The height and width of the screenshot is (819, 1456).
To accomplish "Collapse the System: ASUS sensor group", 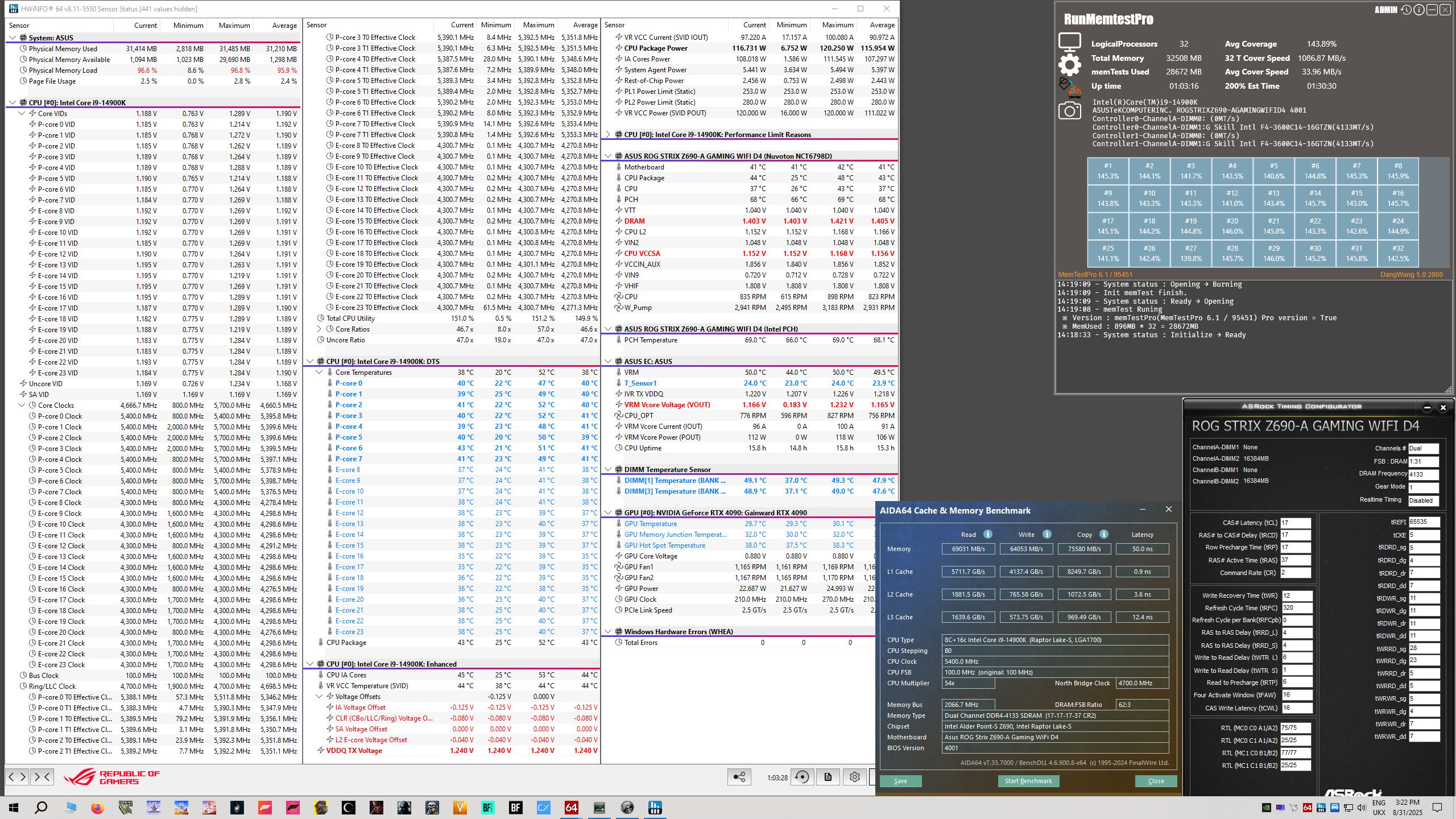I will click(13, 38).
